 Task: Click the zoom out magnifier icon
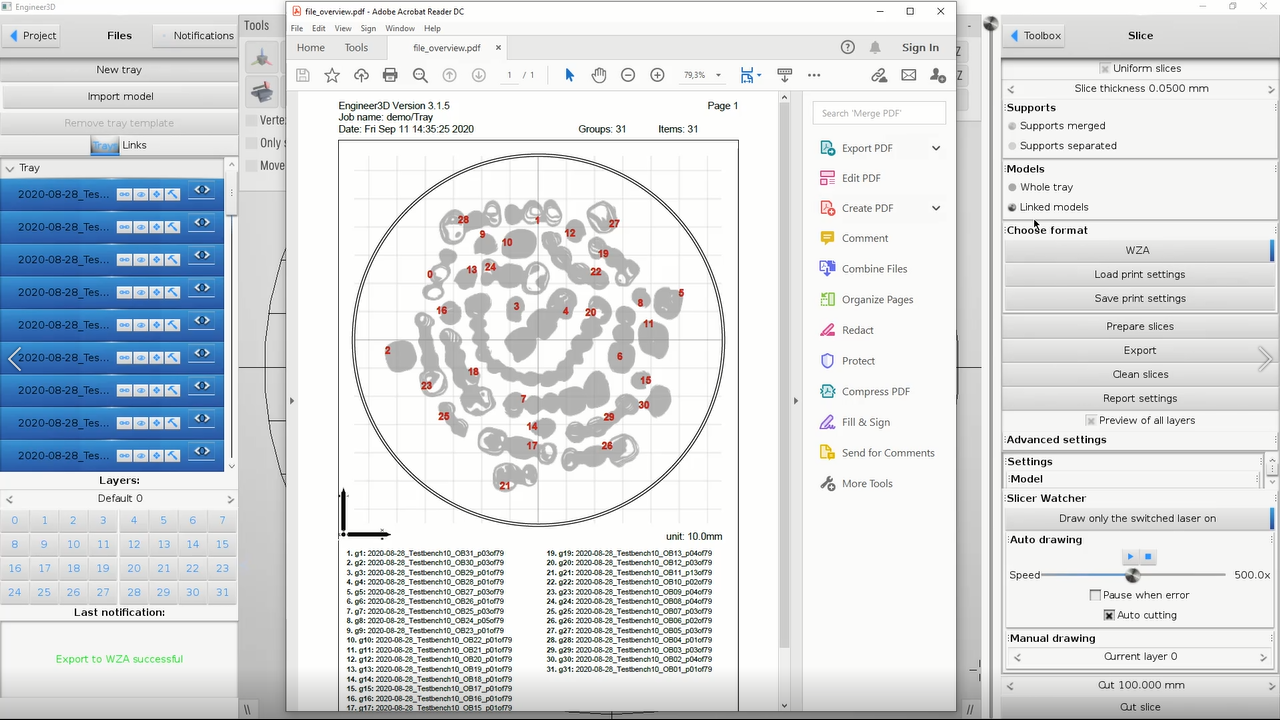click(x=420, y=75)
